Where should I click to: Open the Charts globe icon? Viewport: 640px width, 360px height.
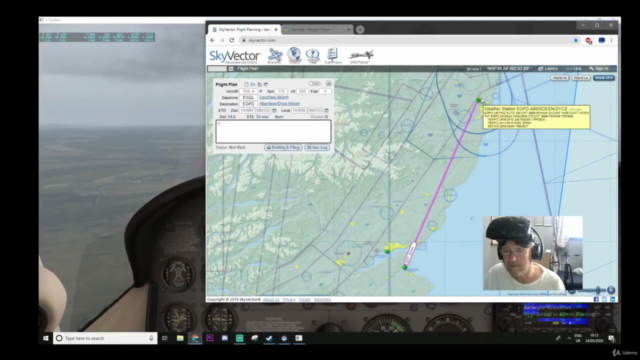point(294,56)
